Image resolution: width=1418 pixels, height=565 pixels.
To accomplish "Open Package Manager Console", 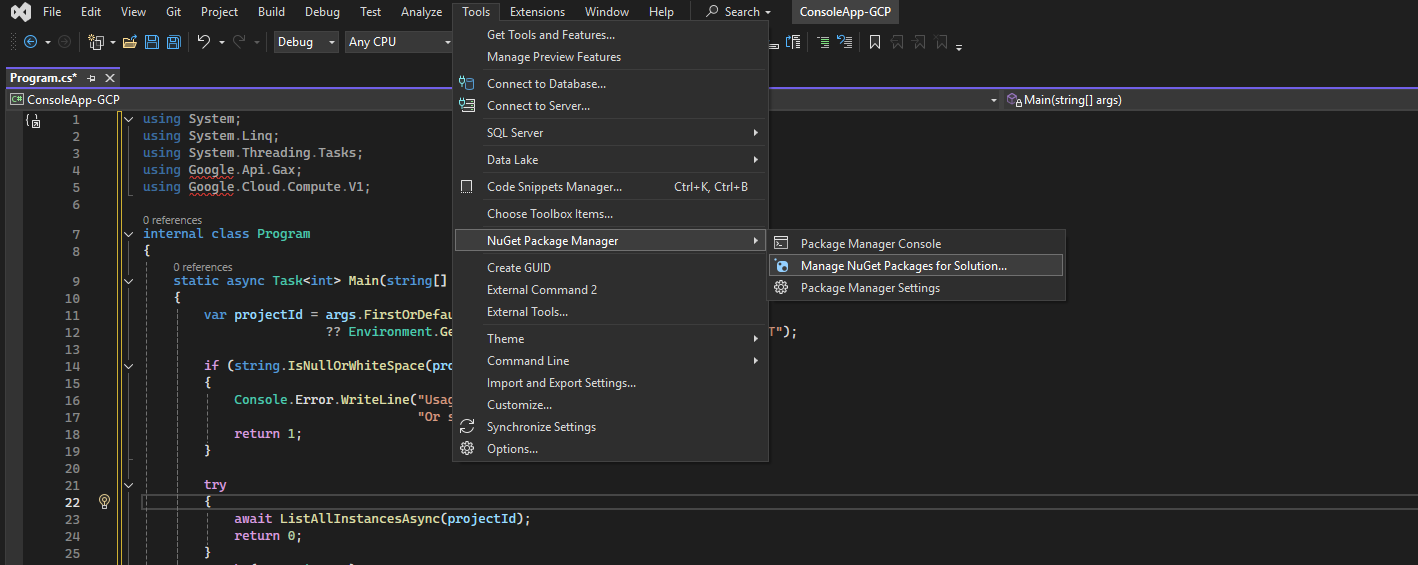I will 870,244.
